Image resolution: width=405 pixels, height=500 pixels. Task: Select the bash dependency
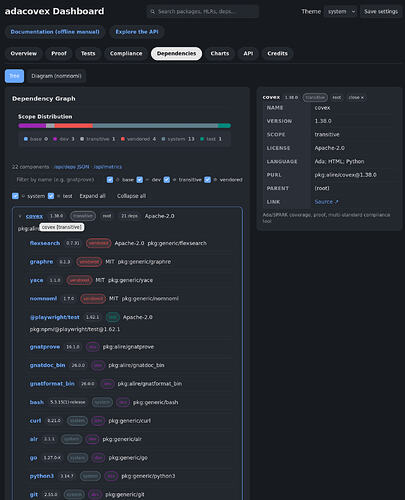[37, 402]
